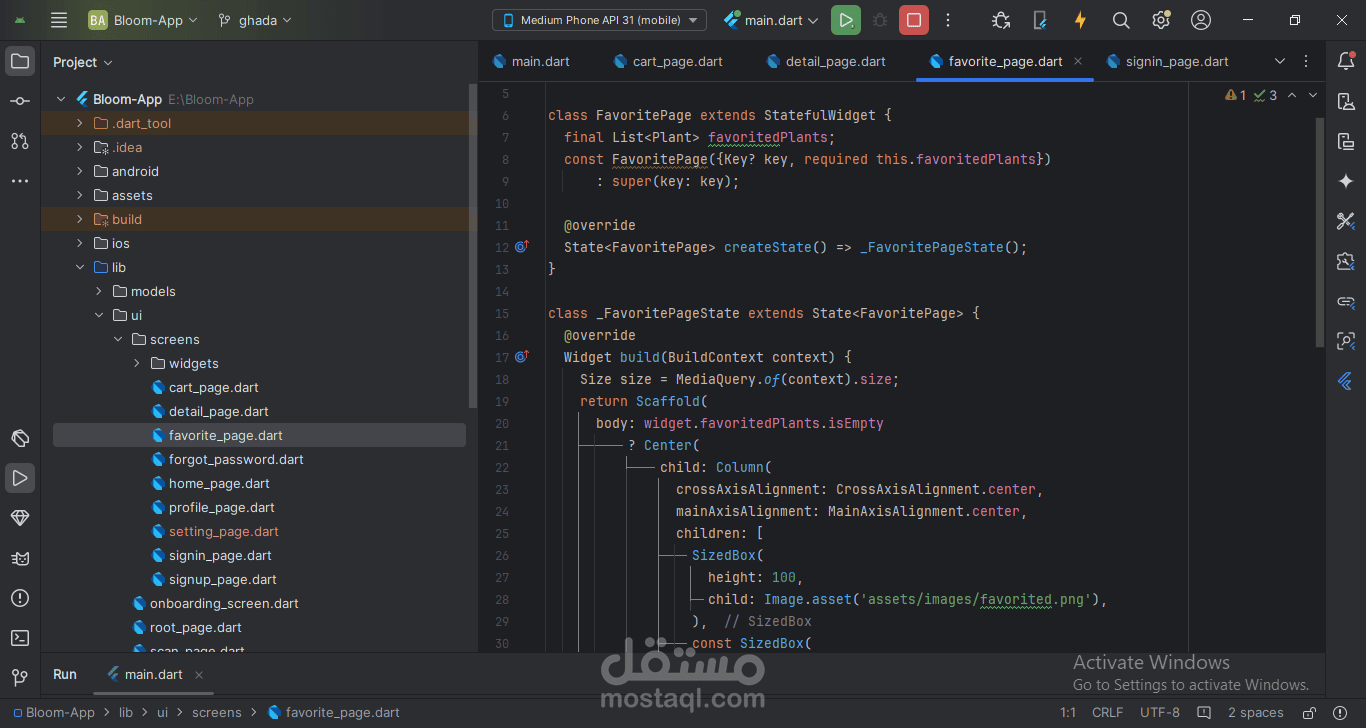The image size is (1366, 728).
Task: Open the Terminal tool window icon
Action: click(x=19, y=638)
